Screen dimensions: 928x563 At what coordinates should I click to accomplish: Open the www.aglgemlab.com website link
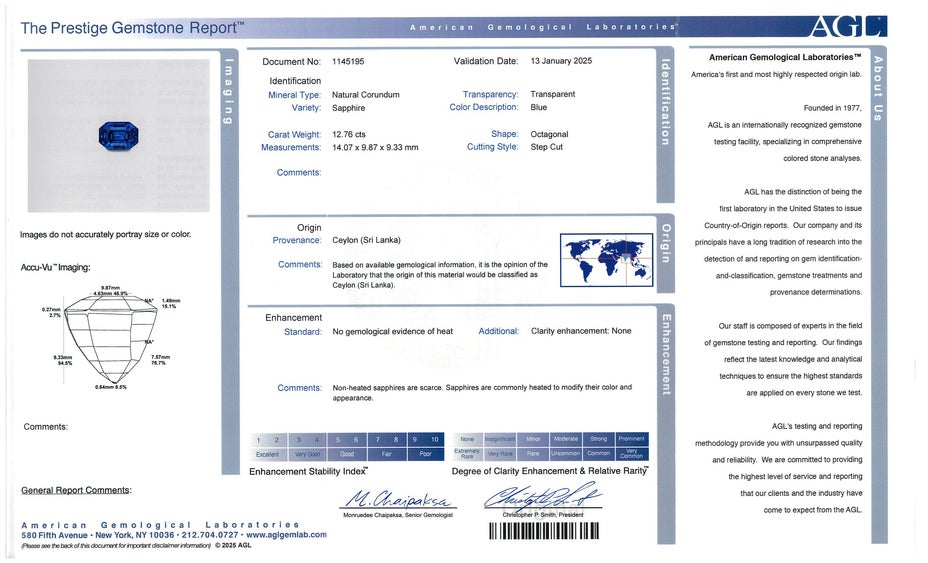(285, 535)
